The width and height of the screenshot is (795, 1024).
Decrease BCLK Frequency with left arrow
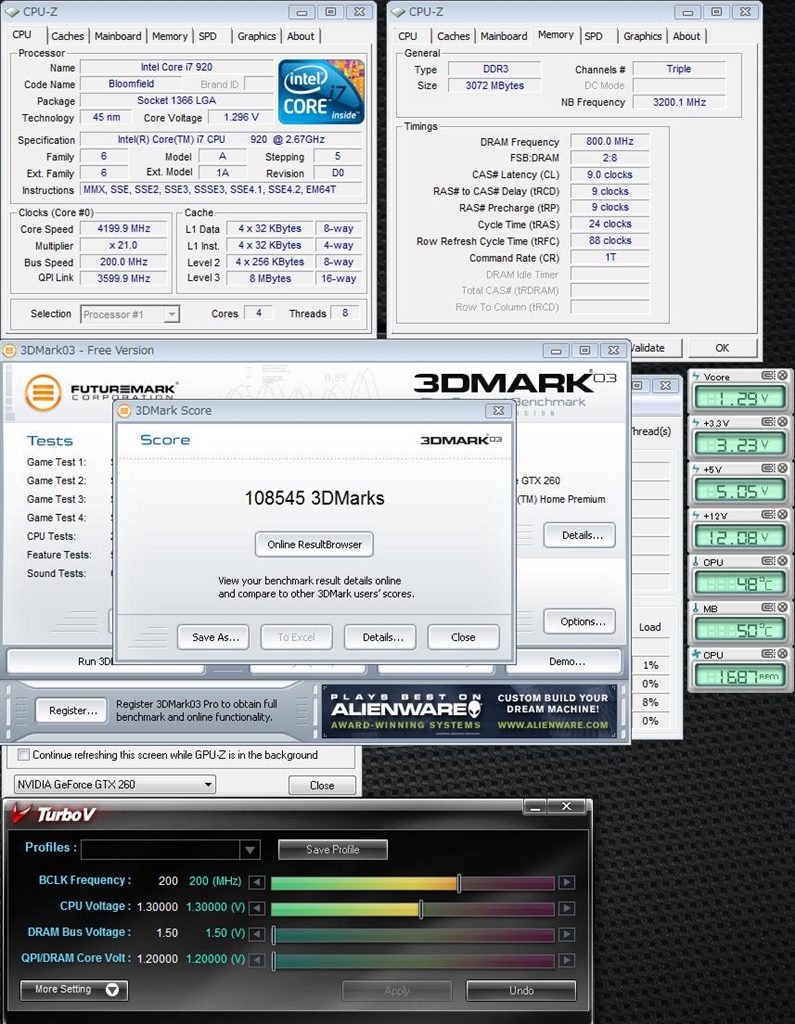(257, 882)
